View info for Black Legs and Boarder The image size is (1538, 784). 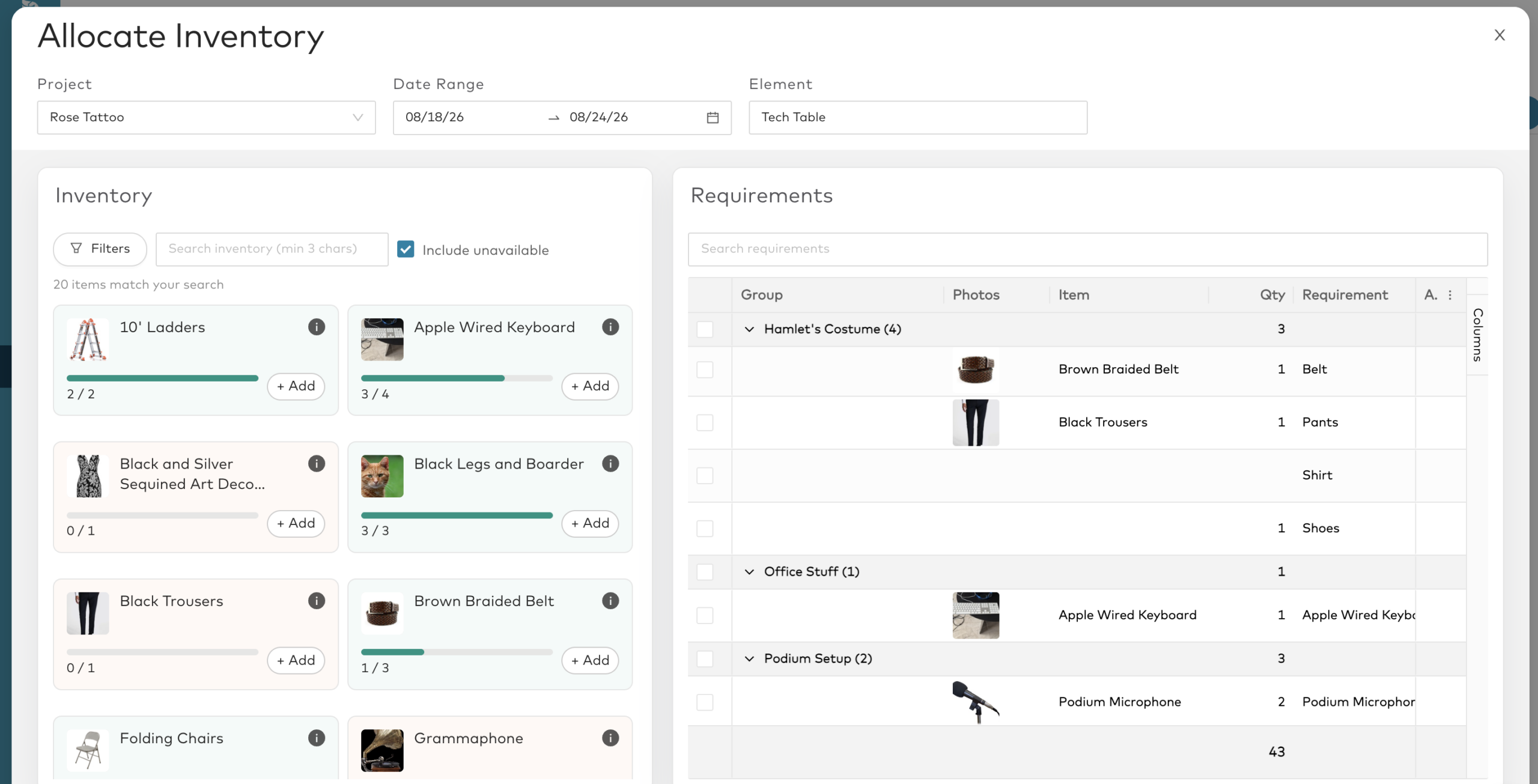tap(610, 464)
